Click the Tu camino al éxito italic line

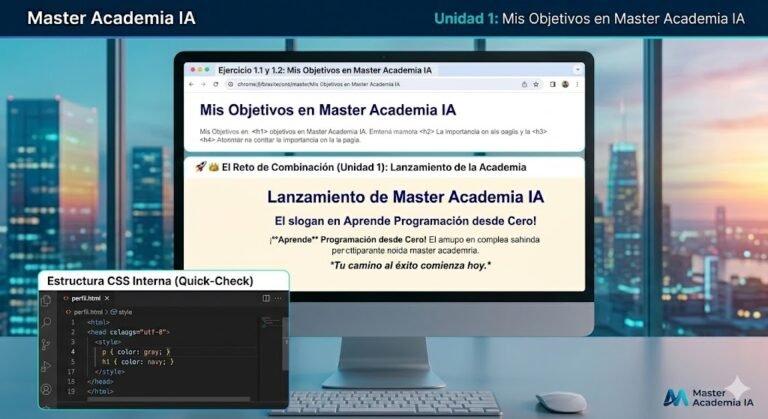coord(410,266)
